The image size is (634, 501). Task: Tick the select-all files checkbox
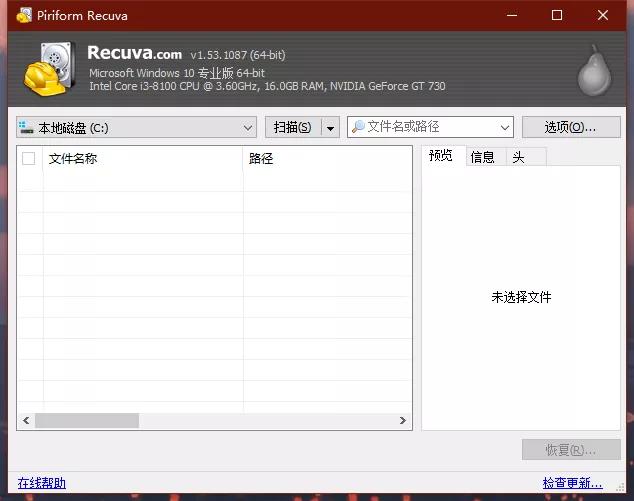[28, 158]
